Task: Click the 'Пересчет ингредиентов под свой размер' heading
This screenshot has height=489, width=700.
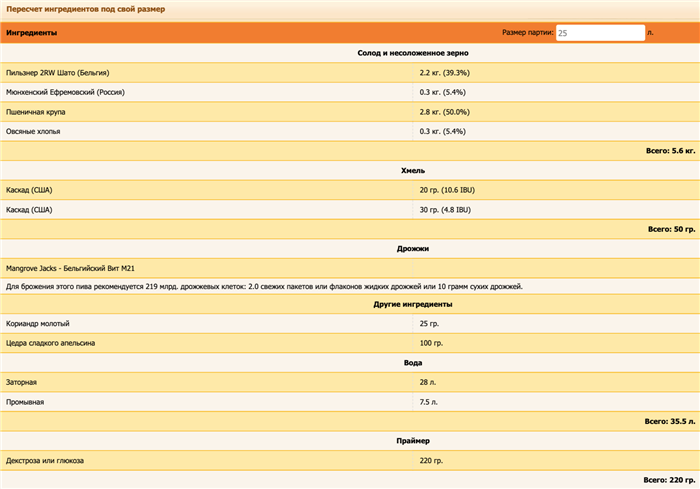Action: coord(86,9)
